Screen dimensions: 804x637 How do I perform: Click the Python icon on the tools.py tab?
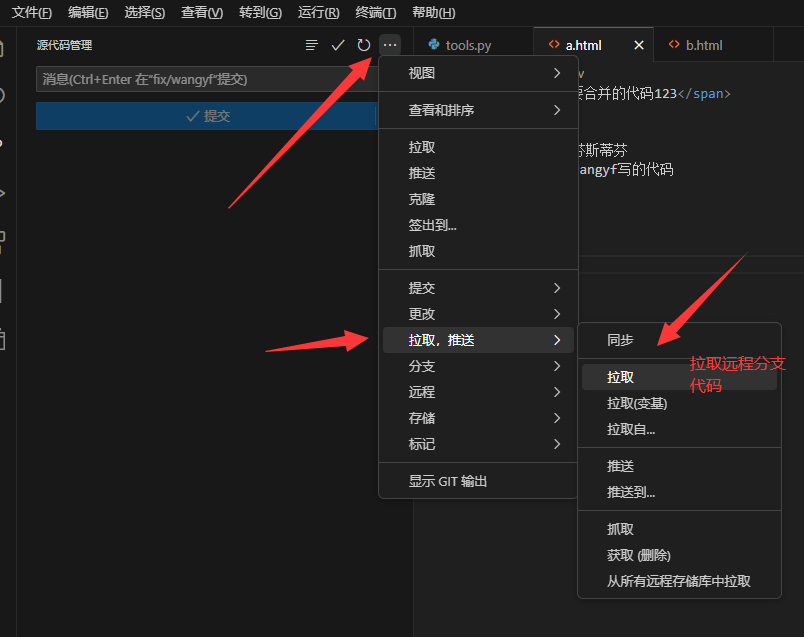(434, 45)
